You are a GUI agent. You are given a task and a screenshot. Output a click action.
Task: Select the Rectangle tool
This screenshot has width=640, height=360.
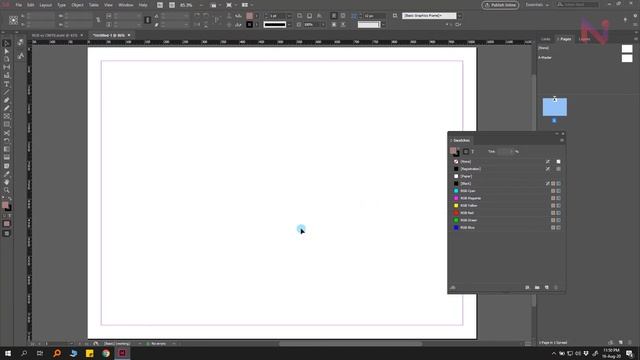pos(7,125)
